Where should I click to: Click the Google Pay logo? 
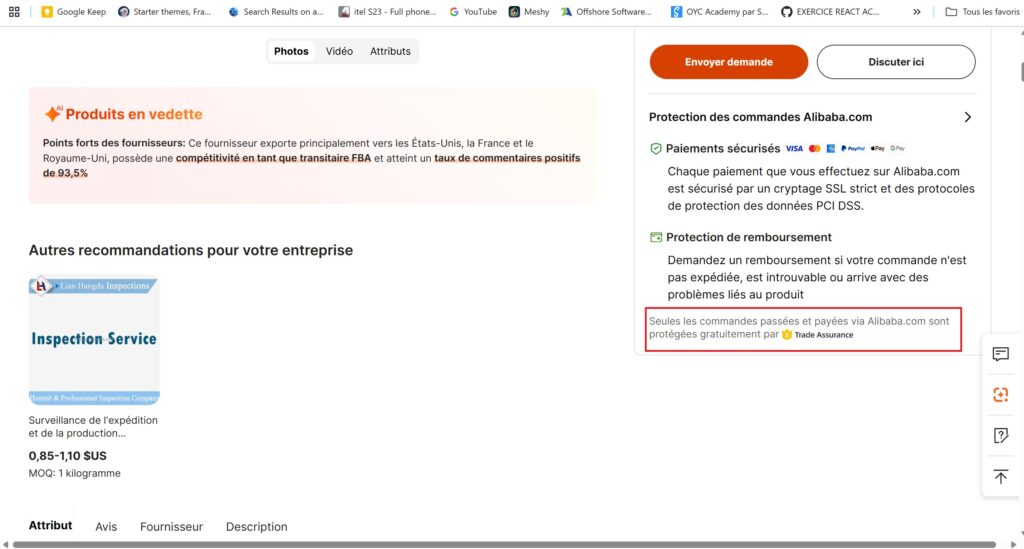pyautogui.click(x=897, y=149)
